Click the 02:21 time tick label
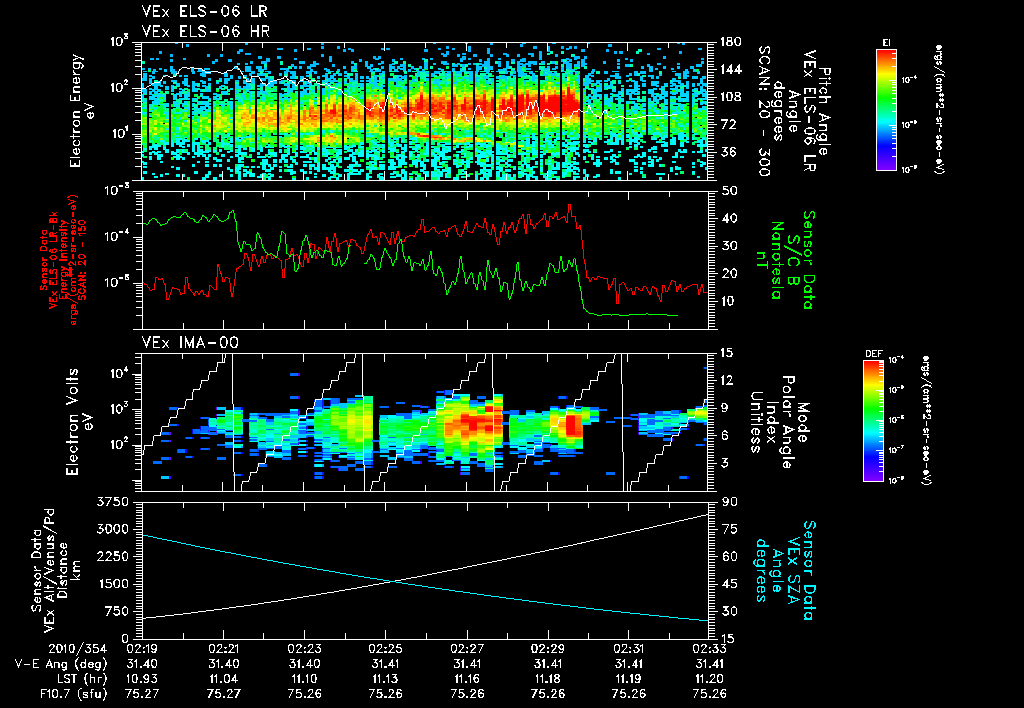The image size is (1024, 708). click(x=223, y=649)
